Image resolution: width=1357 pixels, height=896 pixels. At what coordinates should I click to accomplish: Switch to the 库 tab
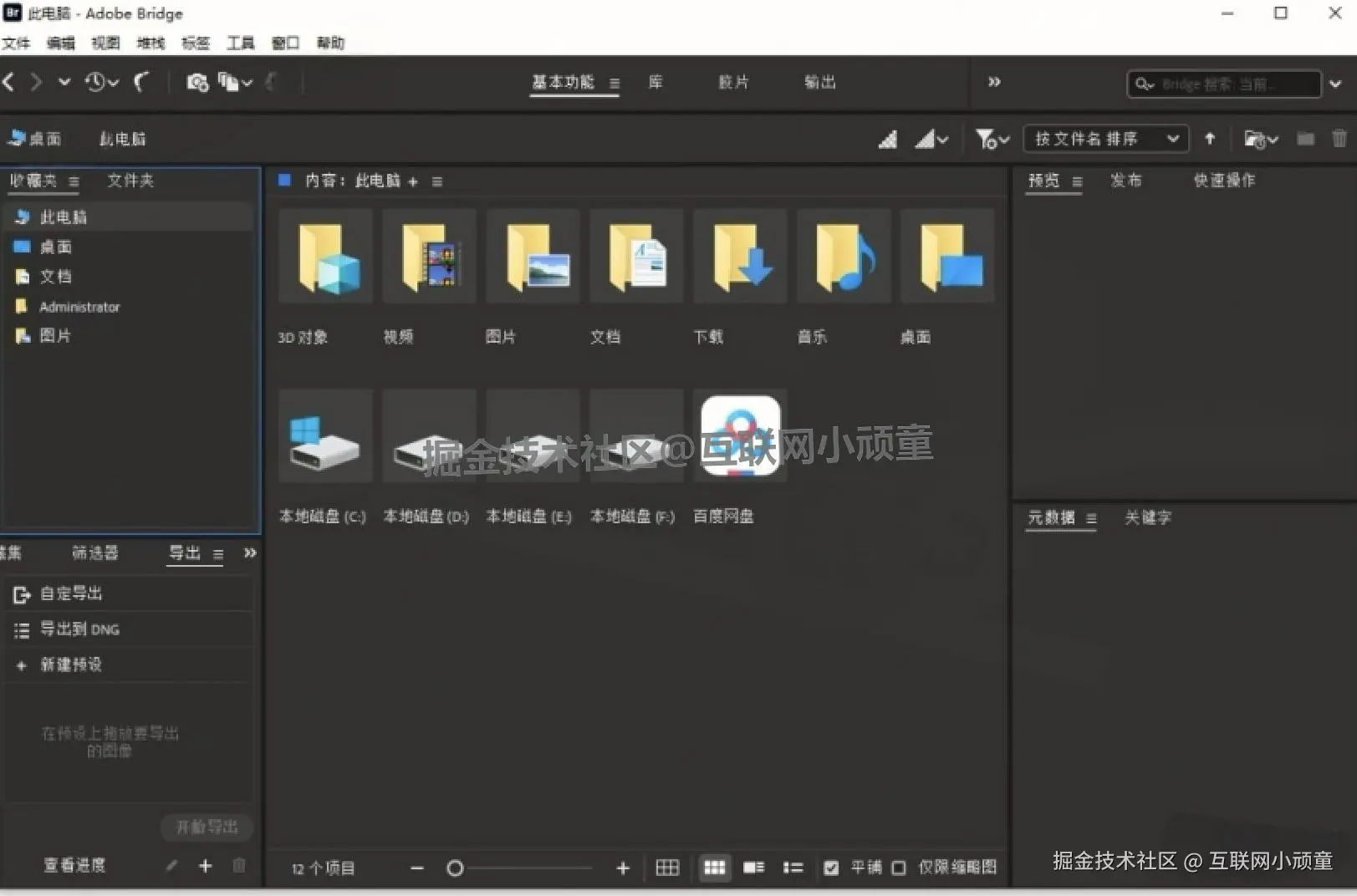tap(656, 82)
